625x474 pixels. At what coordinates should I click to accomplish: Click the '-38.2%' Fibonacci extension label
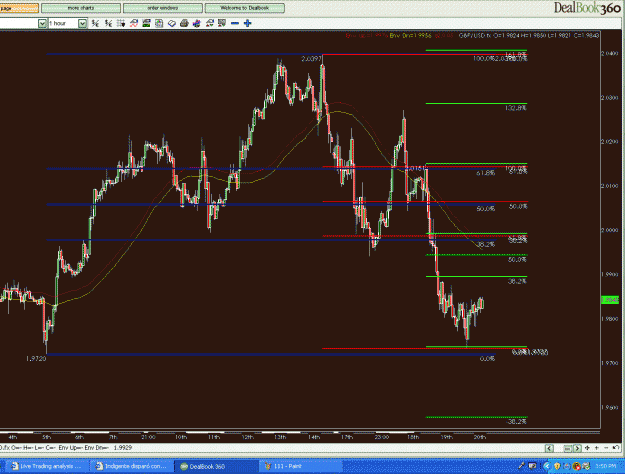(x=516, y=421)
